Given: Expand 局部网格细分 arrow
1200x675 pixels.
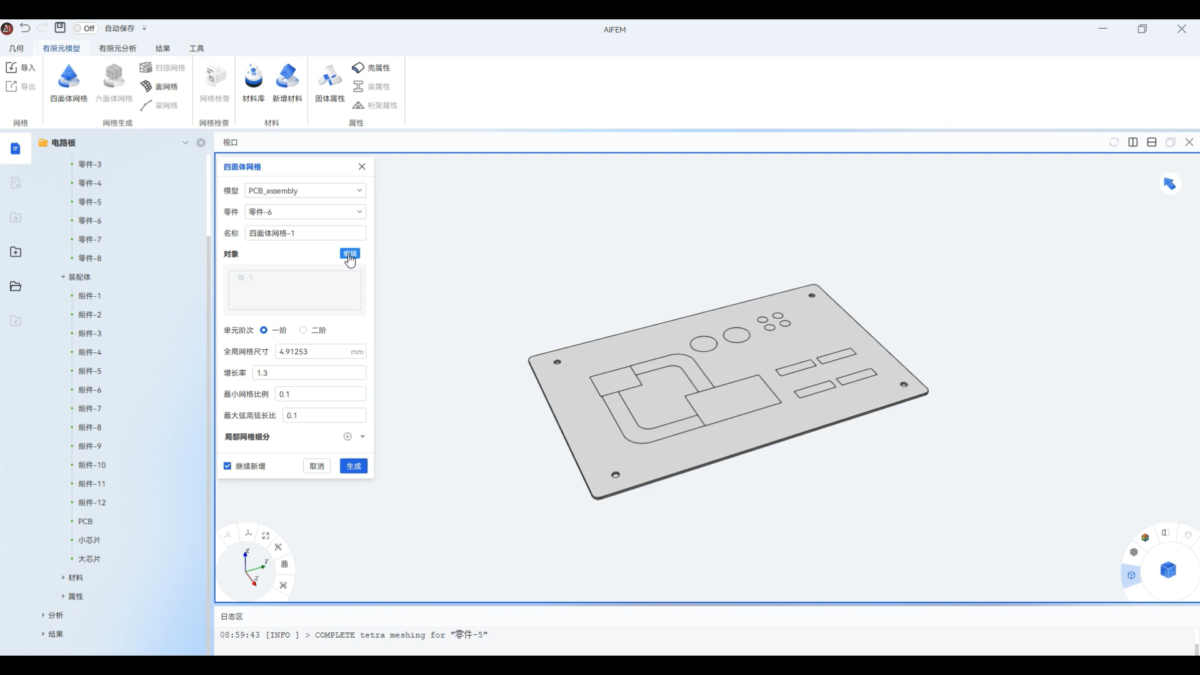Looking at the screenshot, I should 362,437.
